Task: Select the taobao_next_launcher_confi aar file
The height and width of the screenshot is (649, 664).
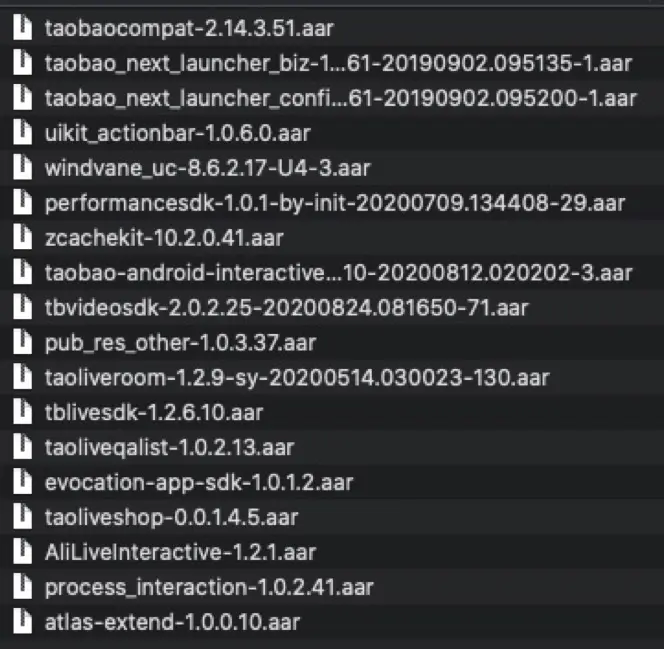Action: [x=340, y=99]
